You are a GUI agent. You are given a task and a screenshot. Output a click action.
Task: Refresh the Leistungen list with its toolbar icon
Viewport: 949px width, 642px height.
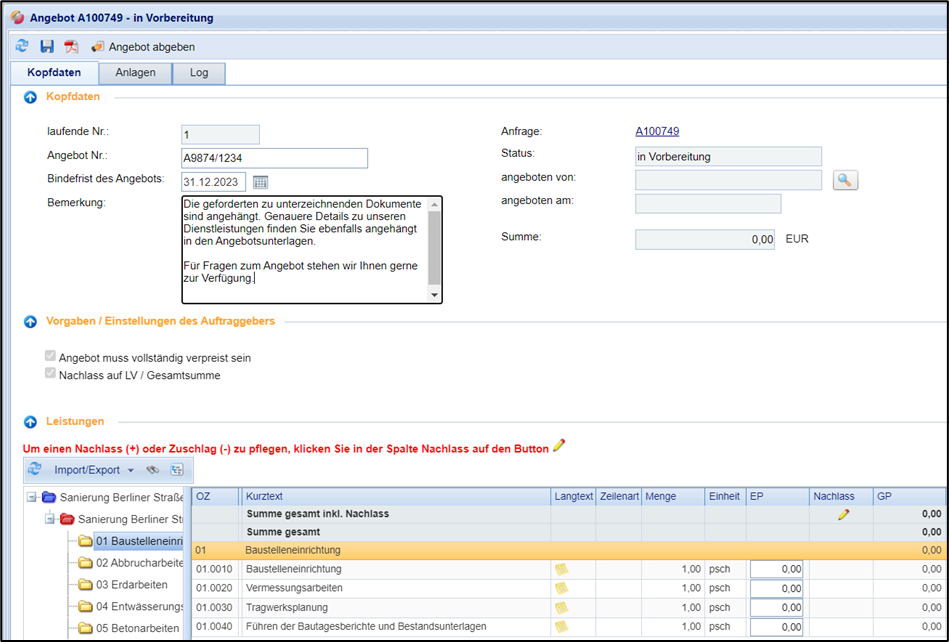click(35, 470)
